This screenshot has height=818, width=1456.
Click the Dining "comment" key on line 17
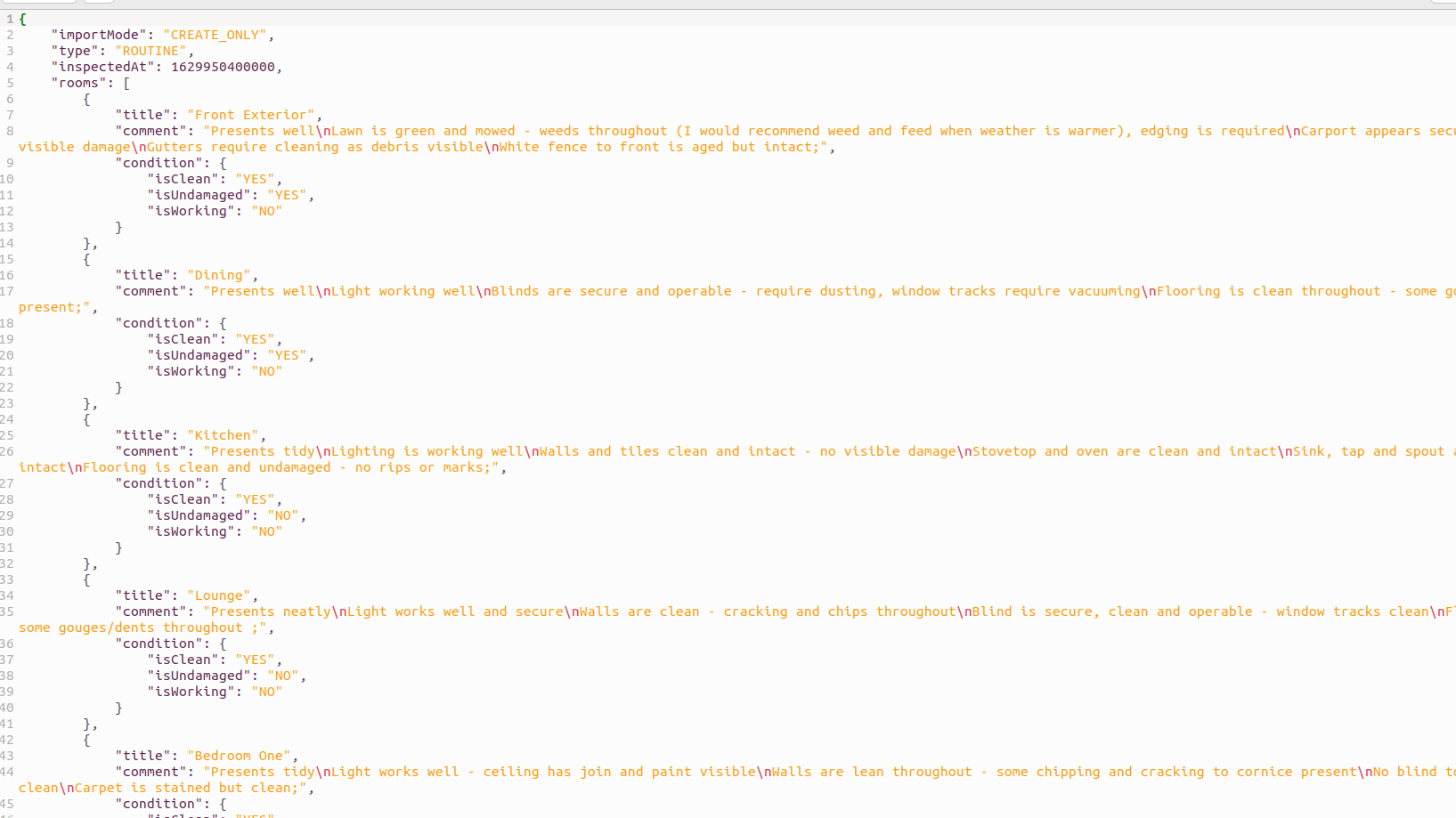(x=150, y=291)
